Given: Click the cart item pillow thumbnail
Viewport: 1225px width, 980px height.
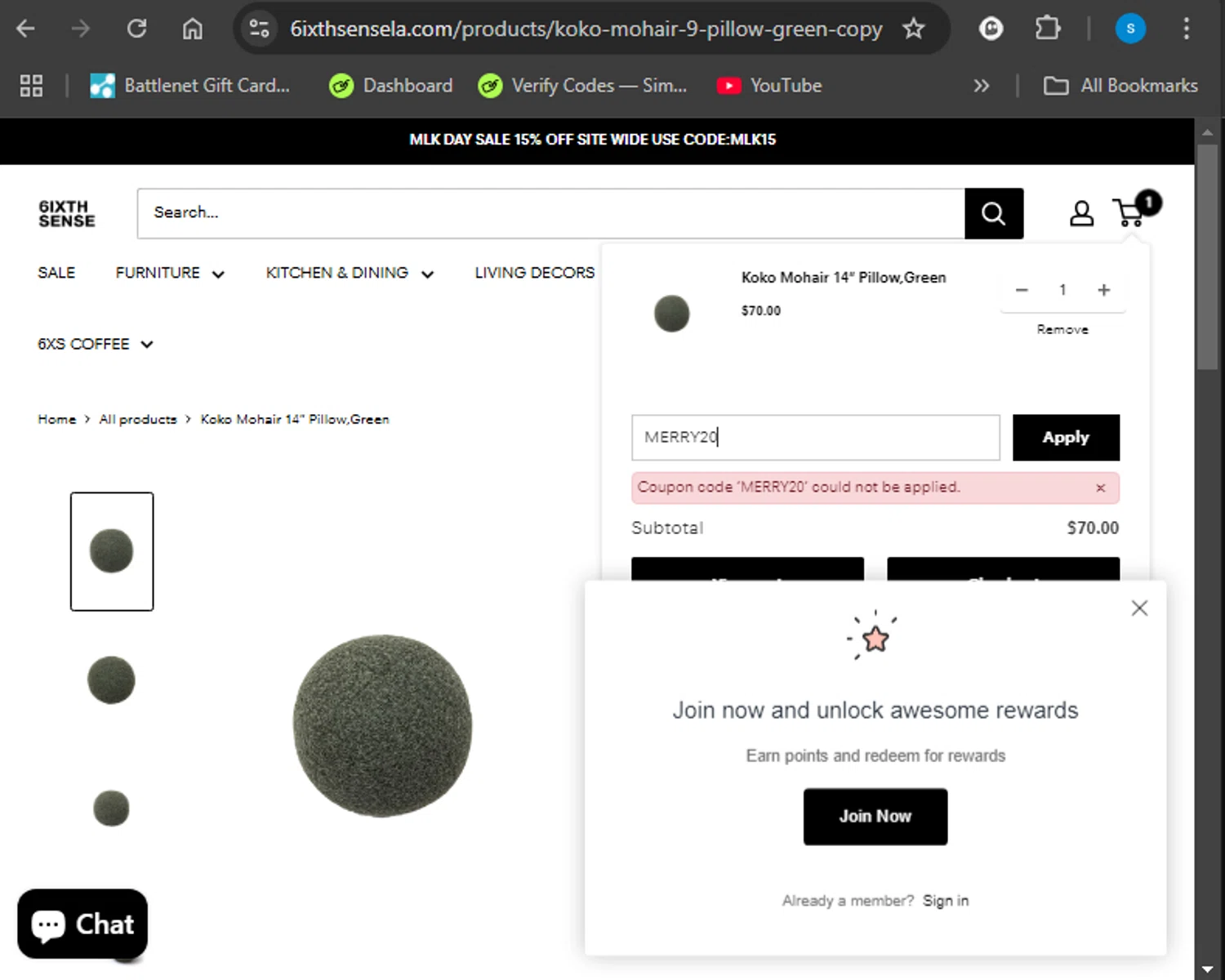Looking at the screenshot, I should pyautogui.click(x=672, y=314).
